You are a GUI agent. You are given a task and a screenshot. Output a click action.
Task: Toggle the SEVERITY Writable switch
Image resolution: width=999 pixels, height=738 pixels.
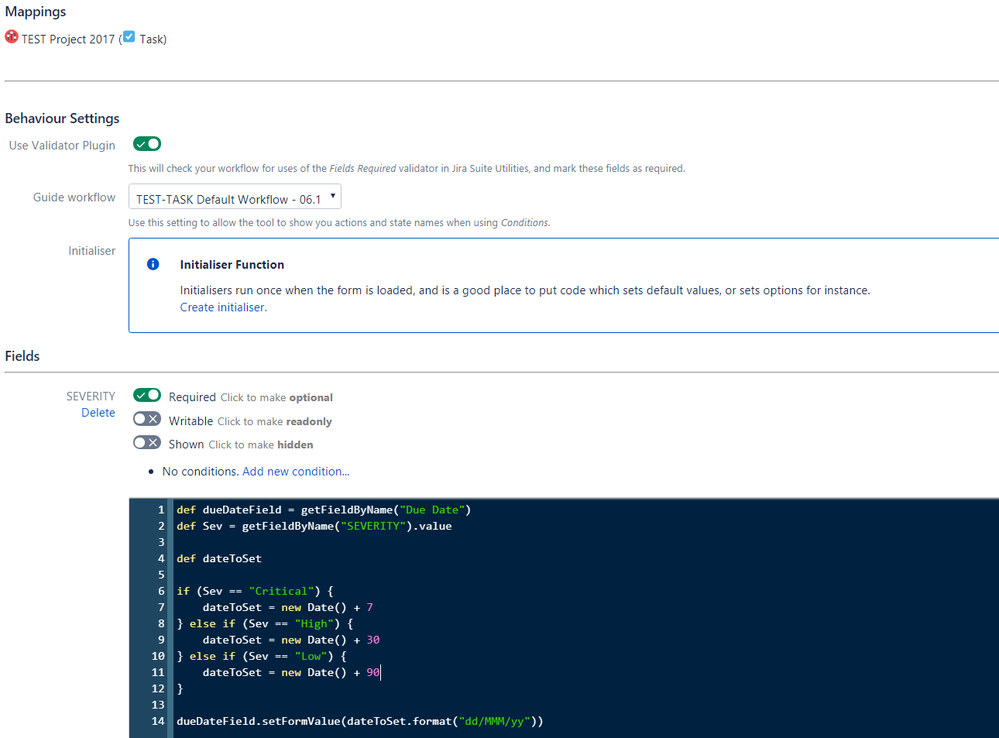(x=147, y=419)
